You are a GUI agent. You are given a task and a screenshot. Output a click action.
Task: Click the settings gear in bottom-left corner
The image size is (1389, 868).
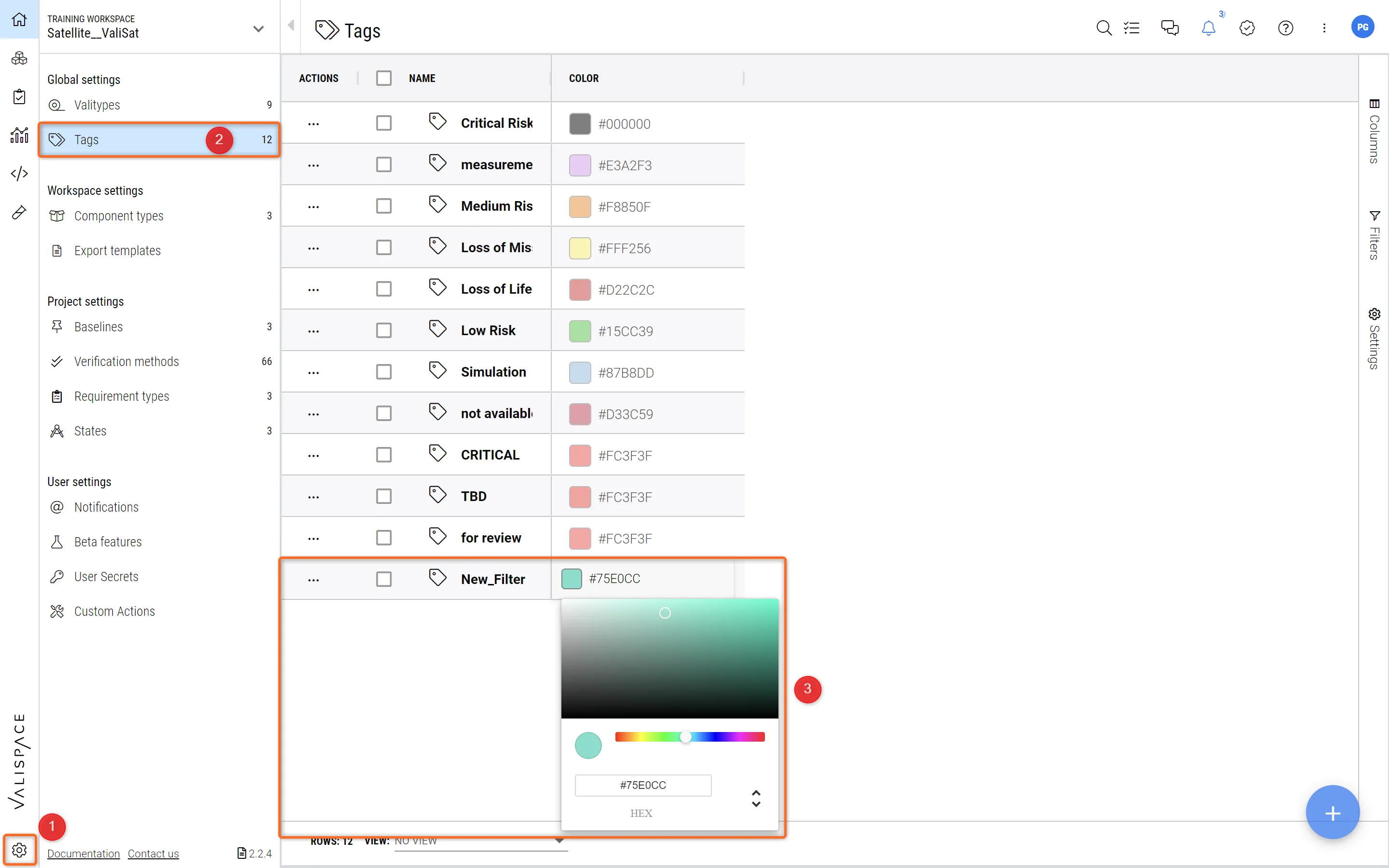coord(19,850)
